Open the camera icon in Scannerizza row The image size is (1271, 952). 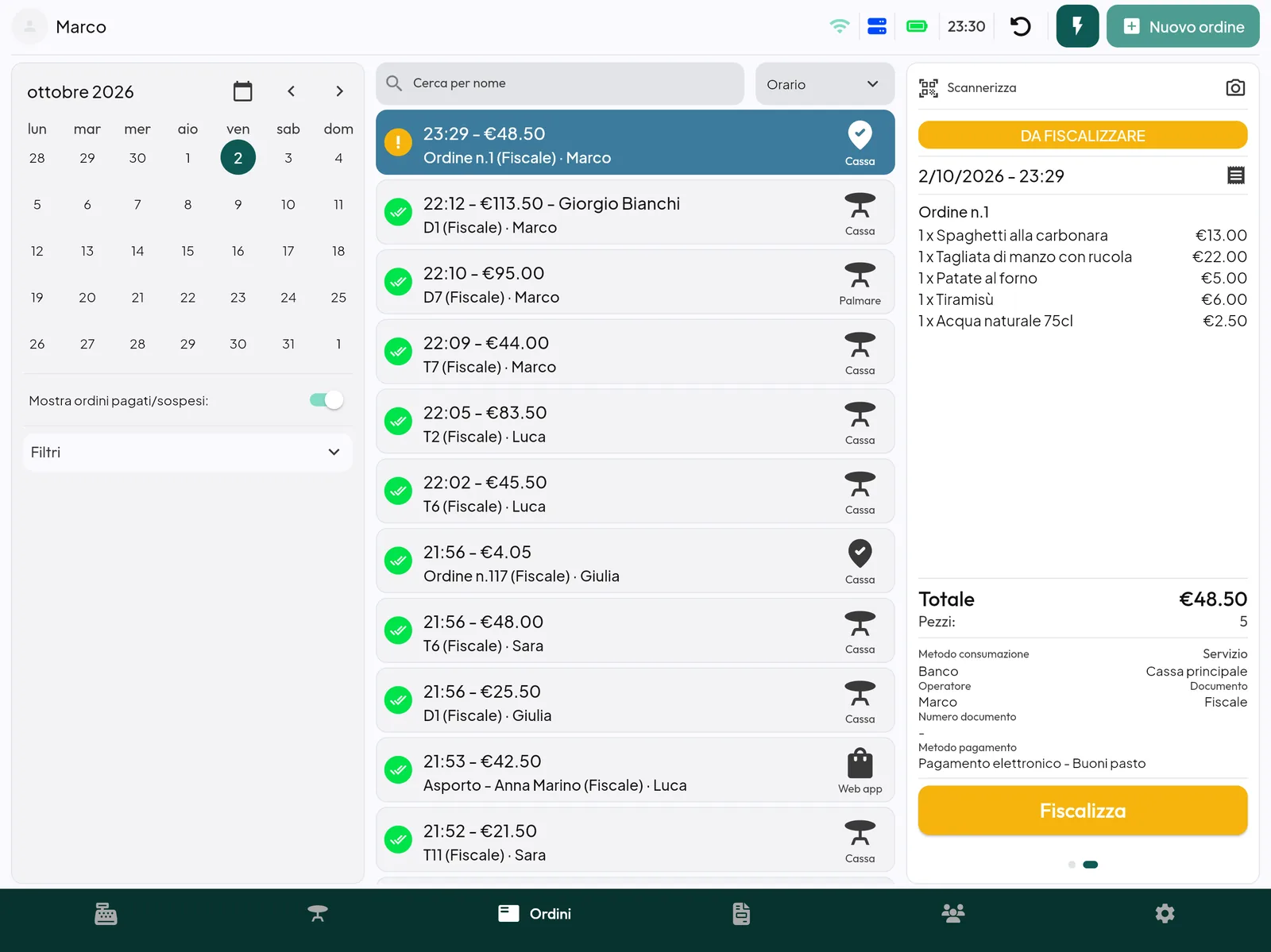pos(1235,87)
